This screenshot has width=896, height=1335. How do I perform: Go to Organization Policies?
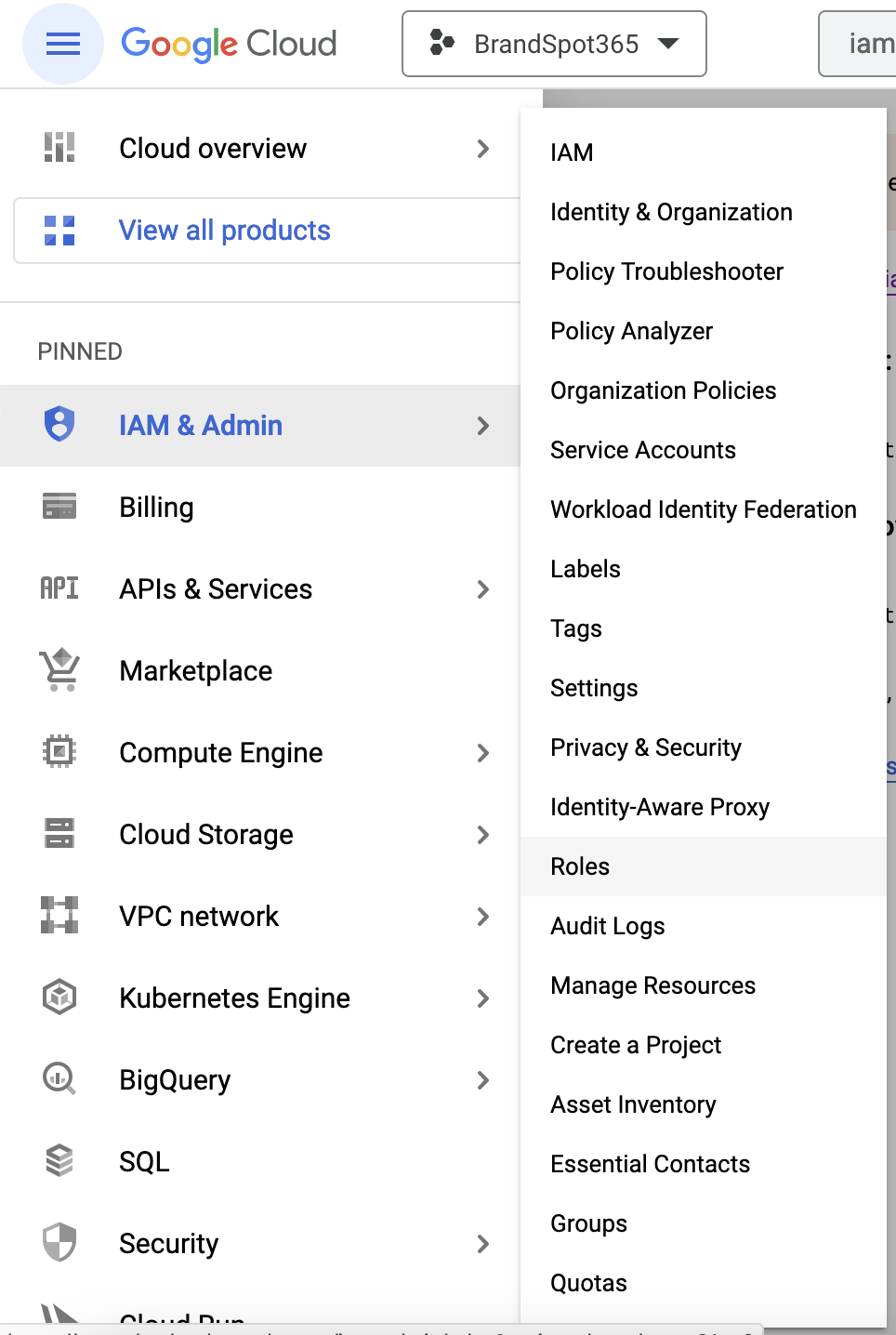(x=703, y=390)
